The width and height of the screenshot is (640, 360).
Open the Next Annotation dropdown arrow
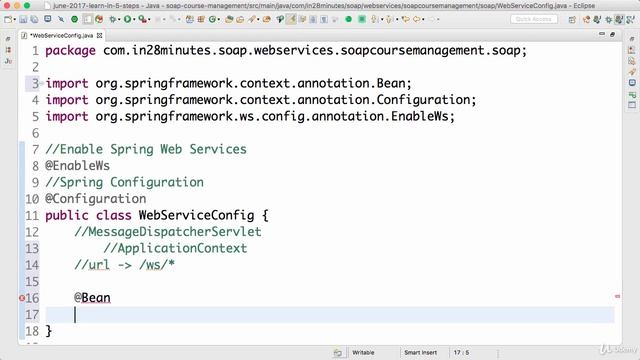[x=382, y=20]
